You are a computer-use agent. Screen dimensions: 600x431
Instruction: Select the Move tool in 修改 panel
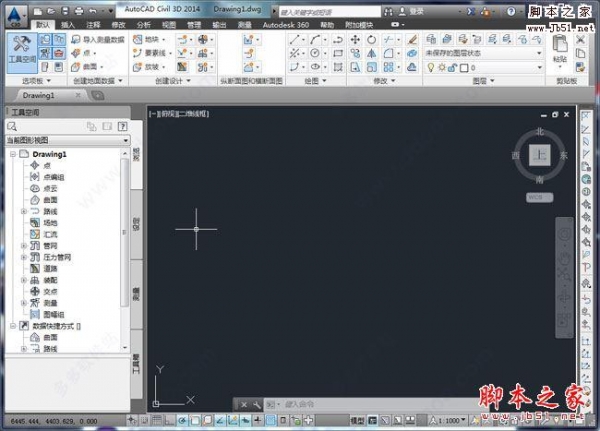tap(355, 39)
